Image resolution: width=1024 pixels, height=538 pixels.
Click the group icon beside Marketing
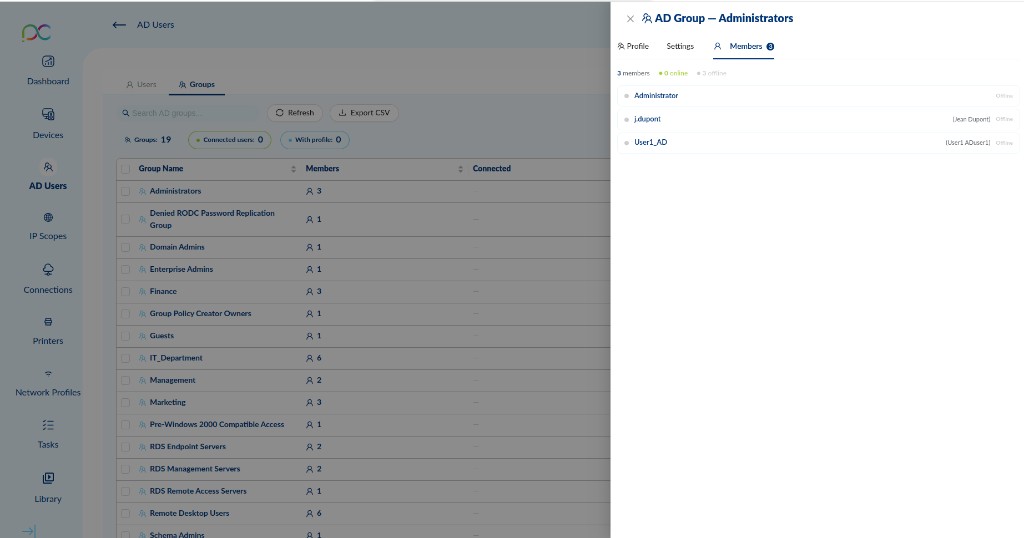point(142,403)
